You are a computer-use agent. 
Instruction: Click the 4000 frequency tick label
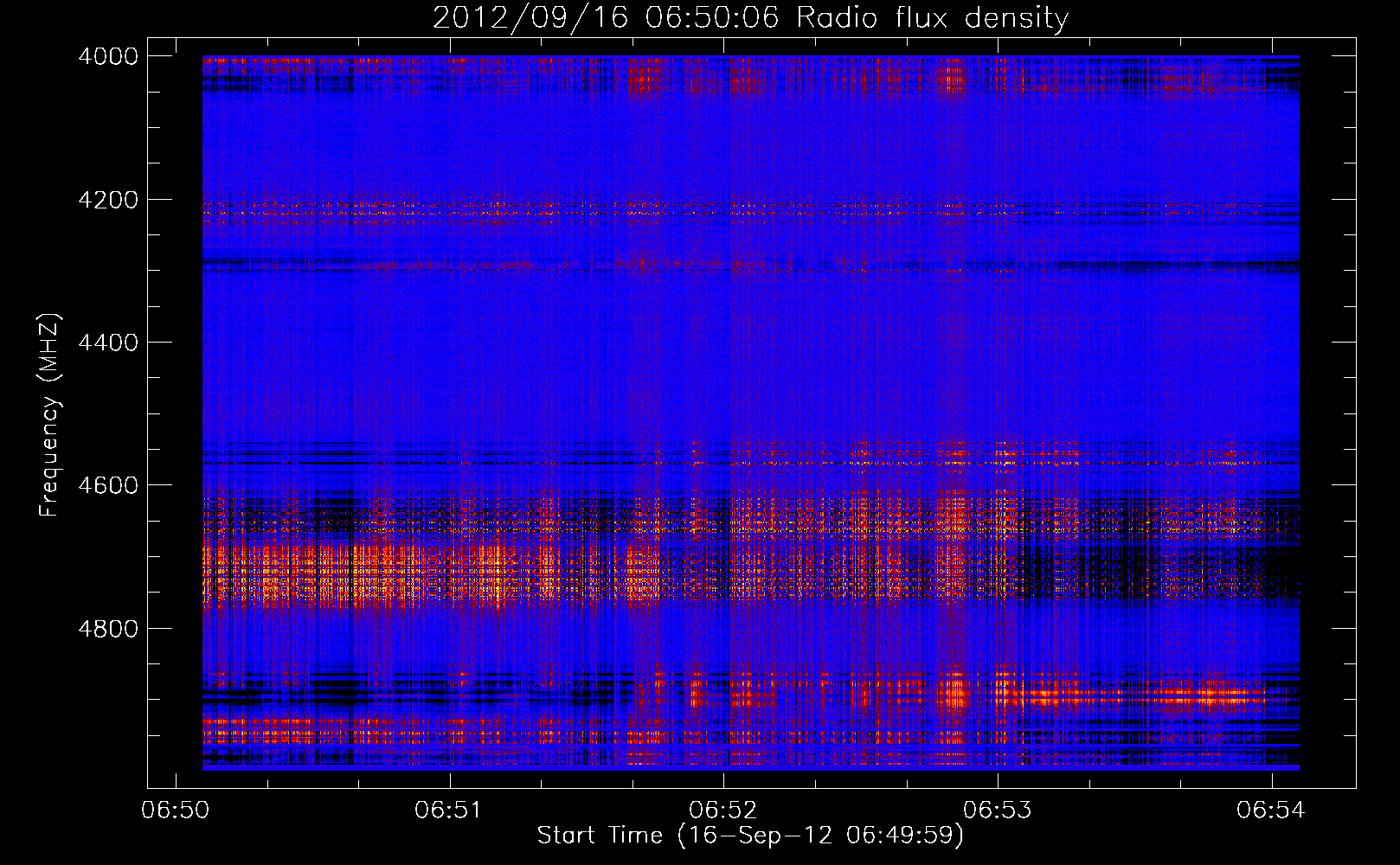[108, 56]
